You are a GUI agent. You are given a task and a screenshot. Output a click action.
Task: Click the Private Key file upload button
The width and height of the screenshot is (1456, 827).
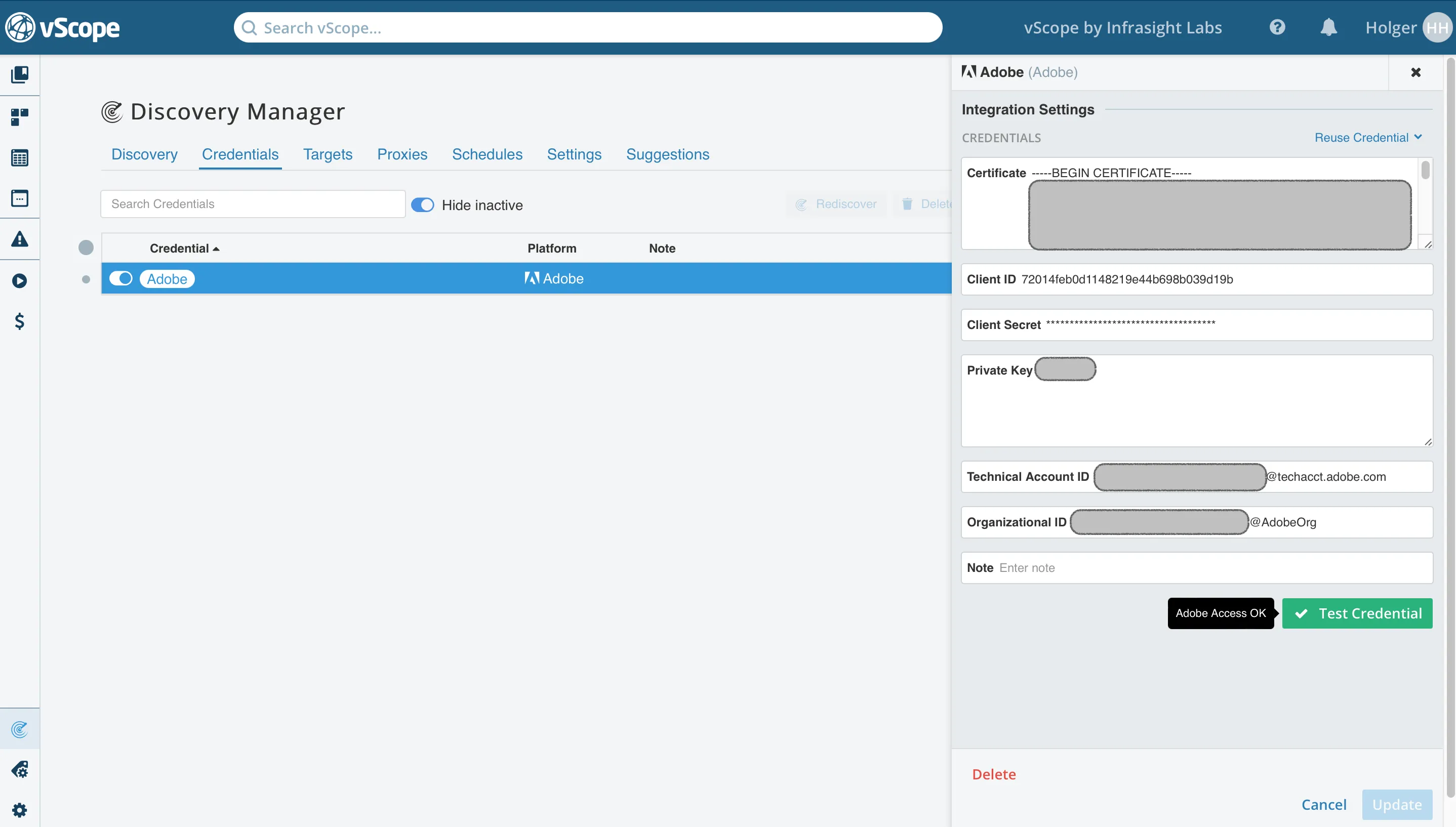point(1065,369)
